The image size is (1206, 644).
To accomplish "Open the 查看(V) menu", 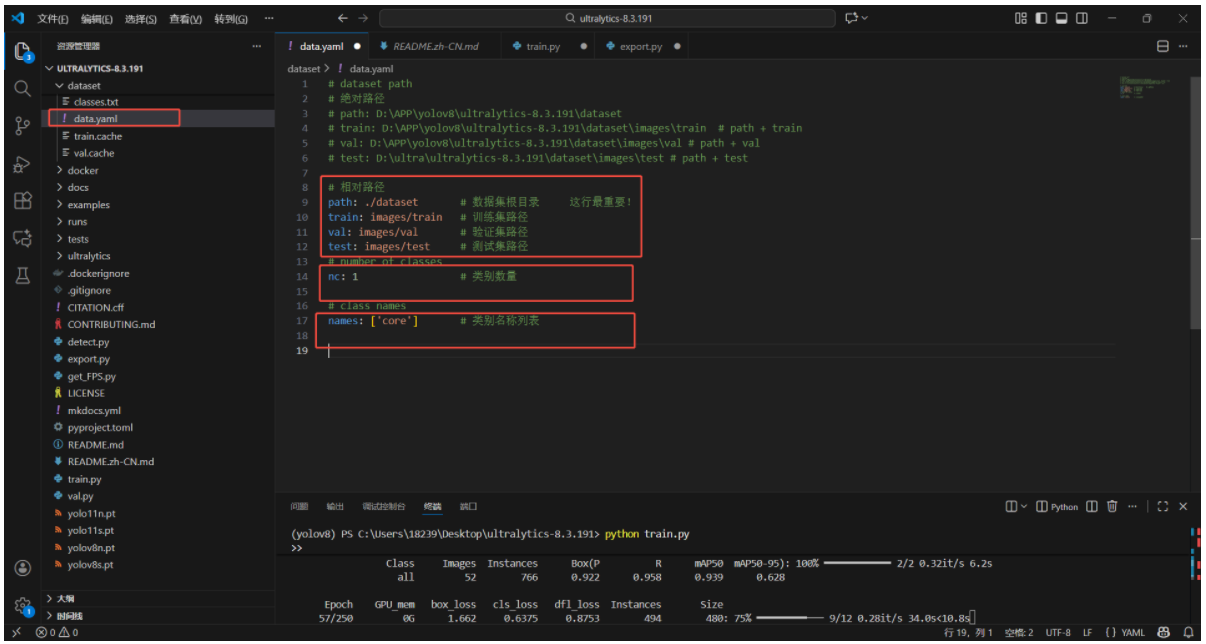I will (x=185, y=18).
